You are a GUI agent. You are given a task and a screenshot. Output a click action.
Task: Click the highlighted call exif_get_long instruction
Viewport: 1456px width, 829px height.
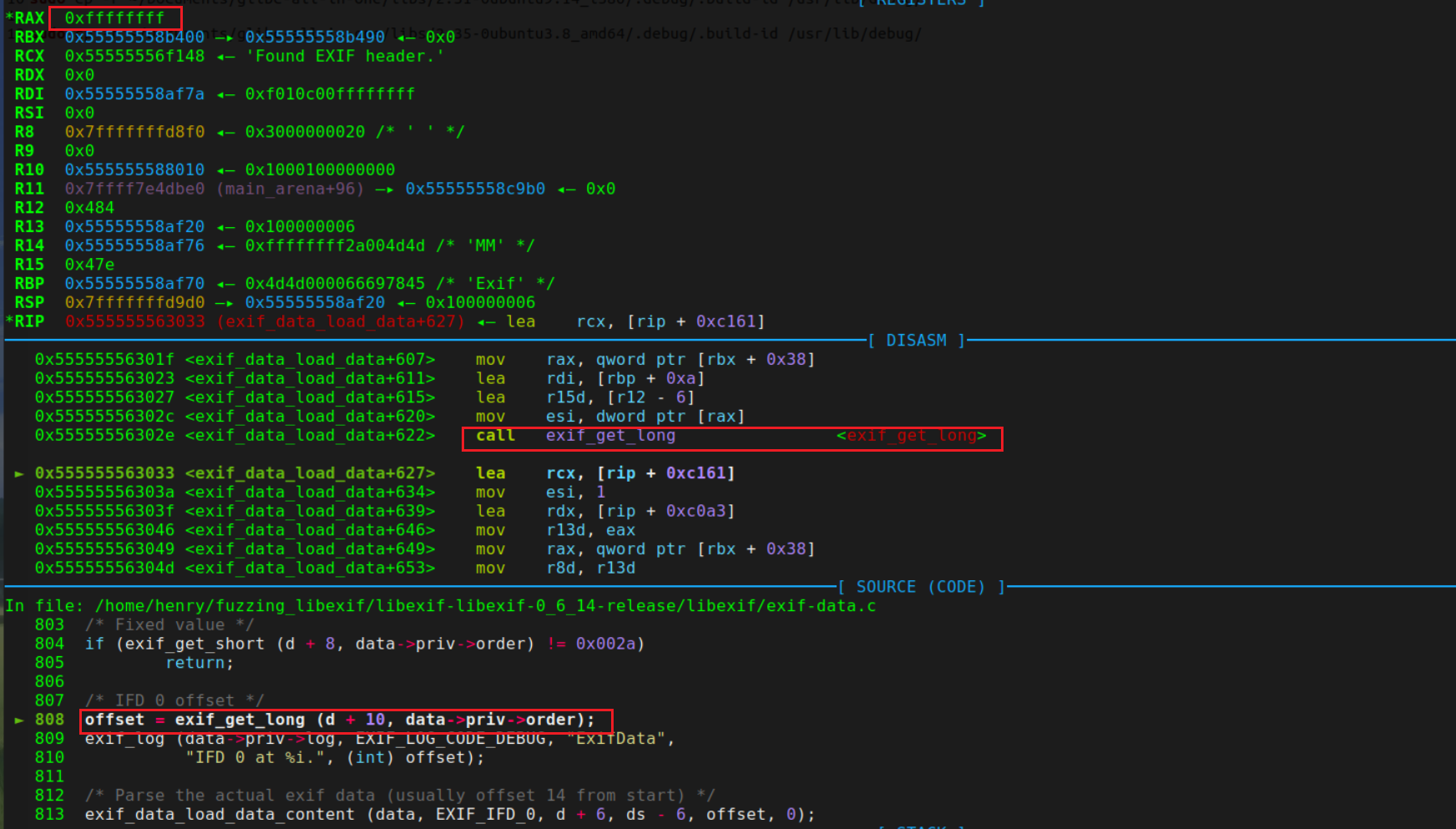pyautogui.click(x=584, y=436)
